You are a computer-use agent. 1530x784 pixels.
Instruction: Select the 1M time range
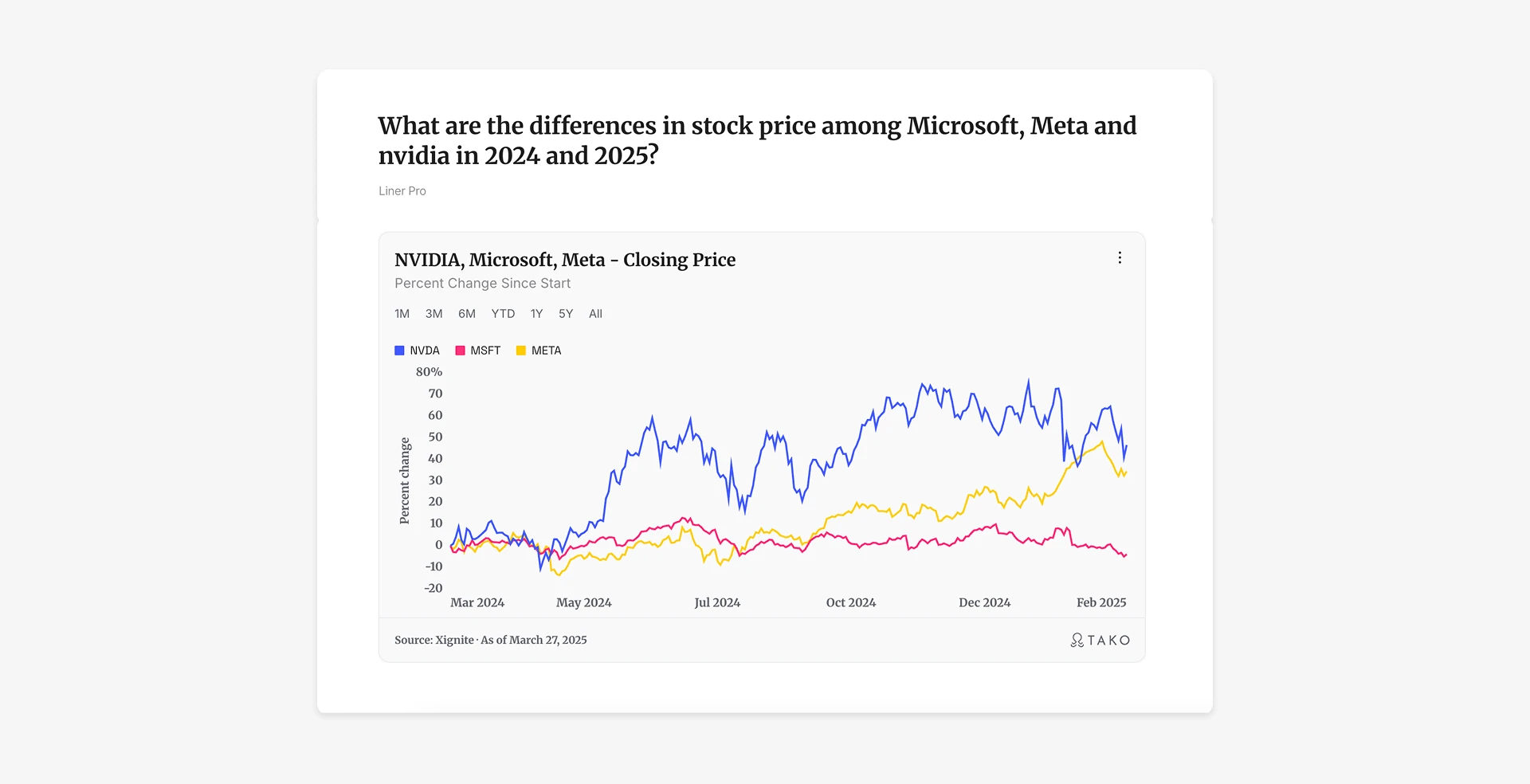(402, 314)
